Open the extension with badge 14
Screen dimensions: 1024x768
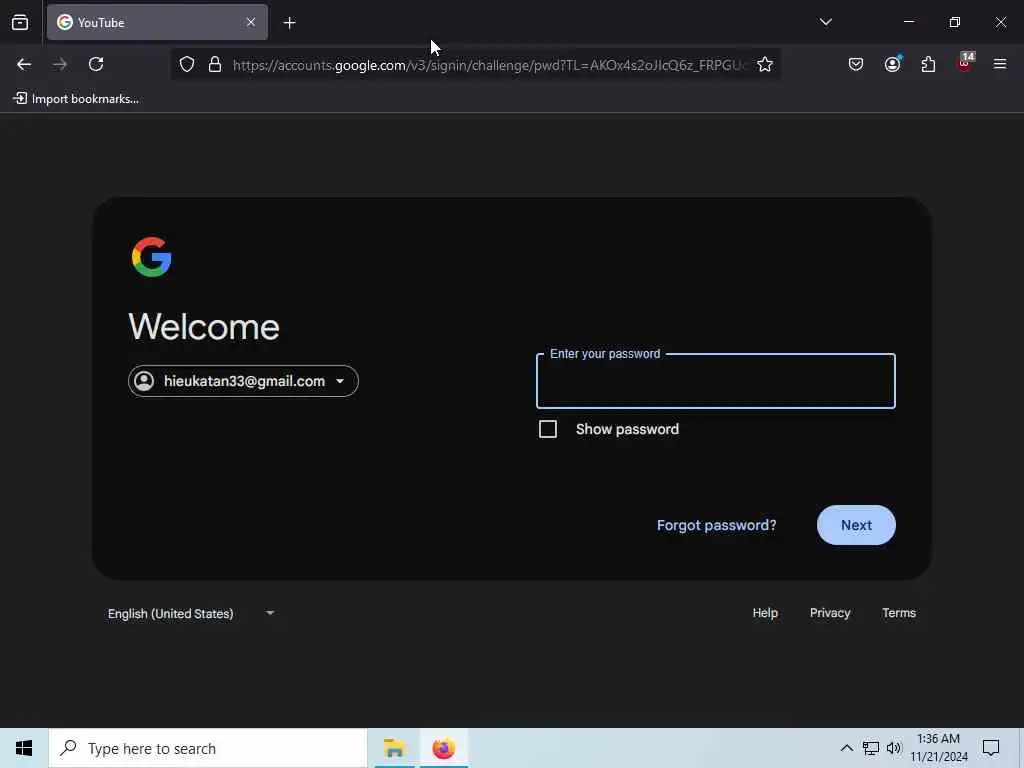[x=965, y=63]
